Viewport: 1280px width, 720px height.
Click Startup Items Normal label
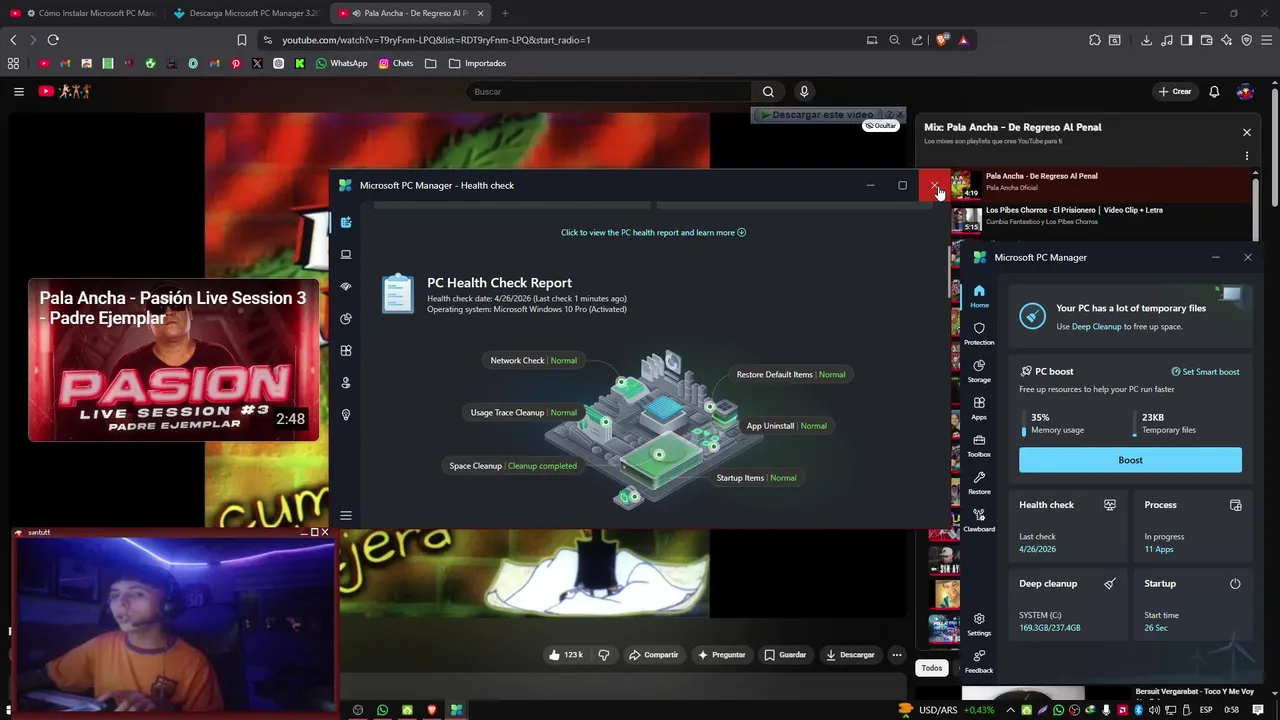click(x=756, y=478)
